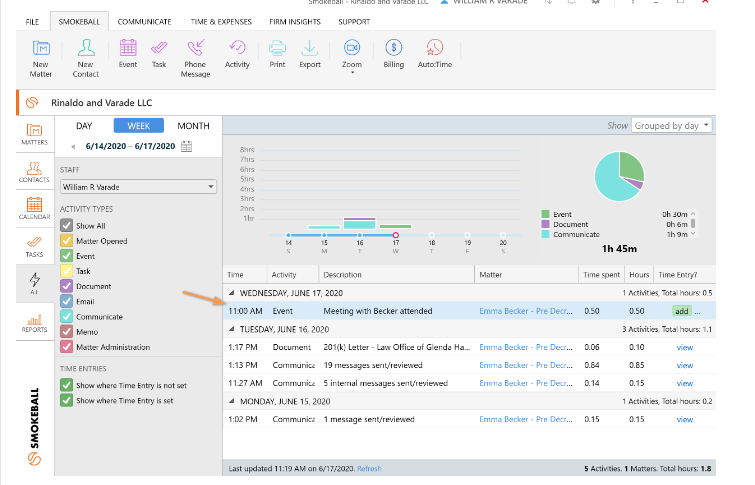Viewport: 755px width, 485px height.
Task: Open the Zoom meeting dropdown
Action: click(x=352, y=56)
